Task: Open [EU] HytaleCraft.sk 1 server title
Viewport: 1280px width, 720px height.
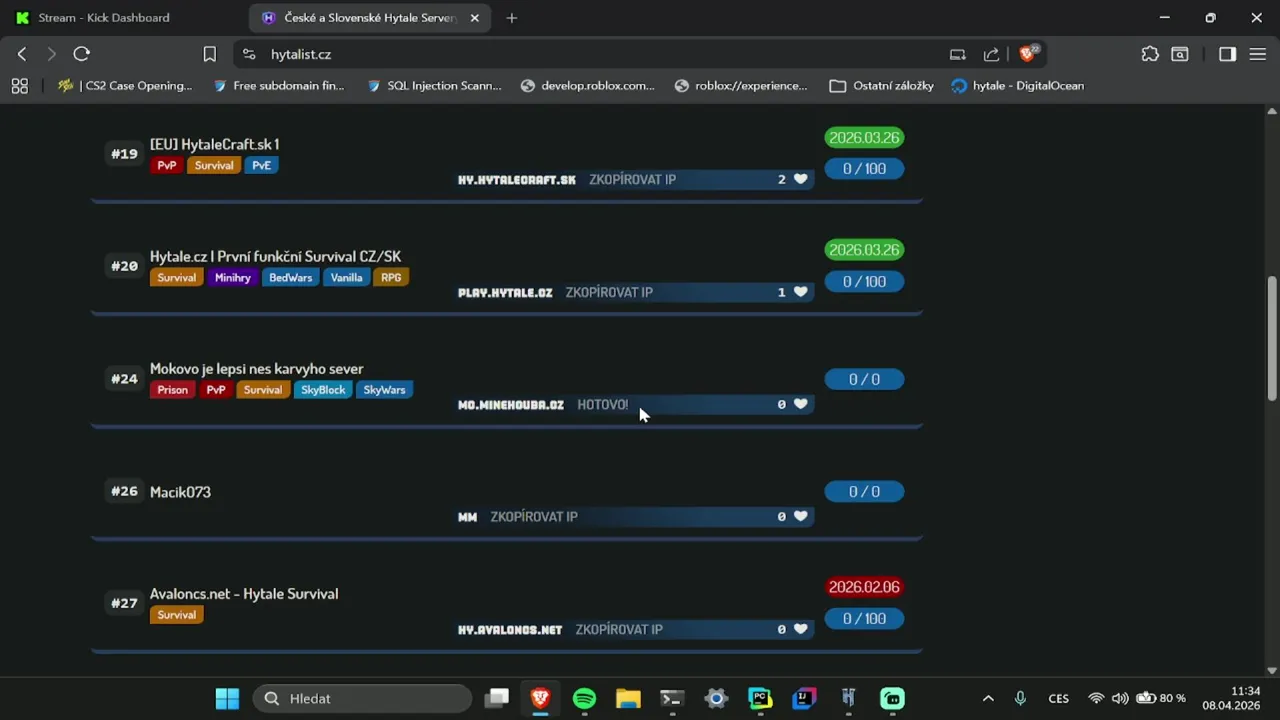Action: (214, 144)
